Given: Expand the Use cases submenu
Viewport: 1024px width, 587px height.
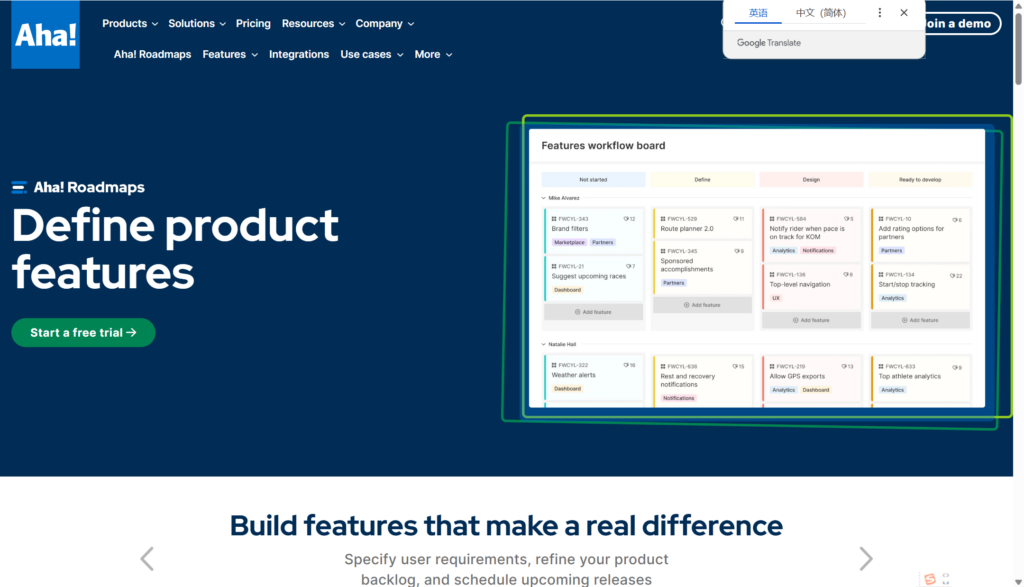Looking at the screenshot, I should coord(371,54).
